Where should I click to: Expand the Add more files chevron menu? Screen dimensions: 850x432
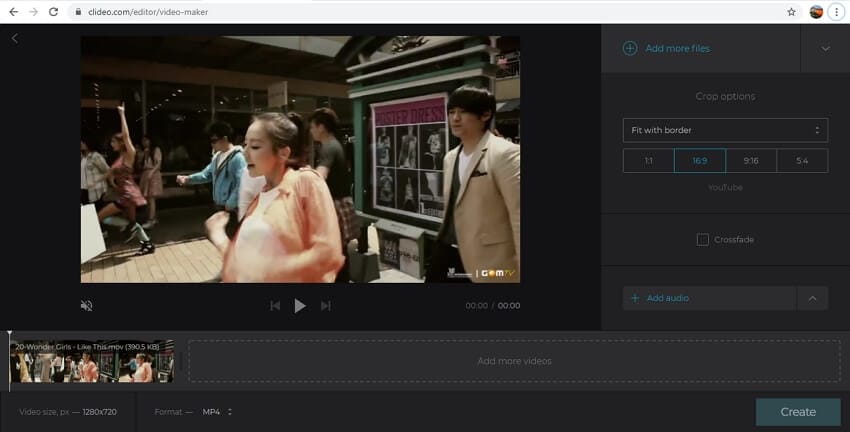pyautogui.click(x=825, y=48)
